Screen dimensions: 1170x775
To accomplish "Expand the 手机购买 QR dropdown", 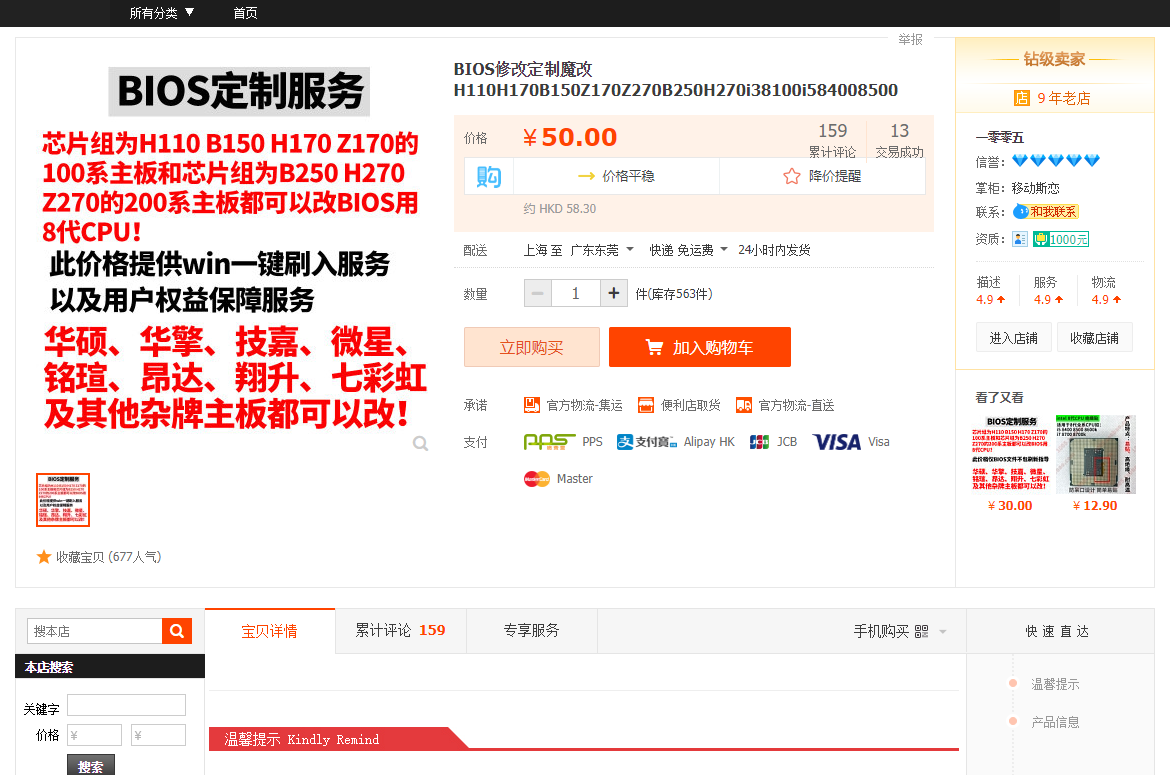I will tap(943, 632).
